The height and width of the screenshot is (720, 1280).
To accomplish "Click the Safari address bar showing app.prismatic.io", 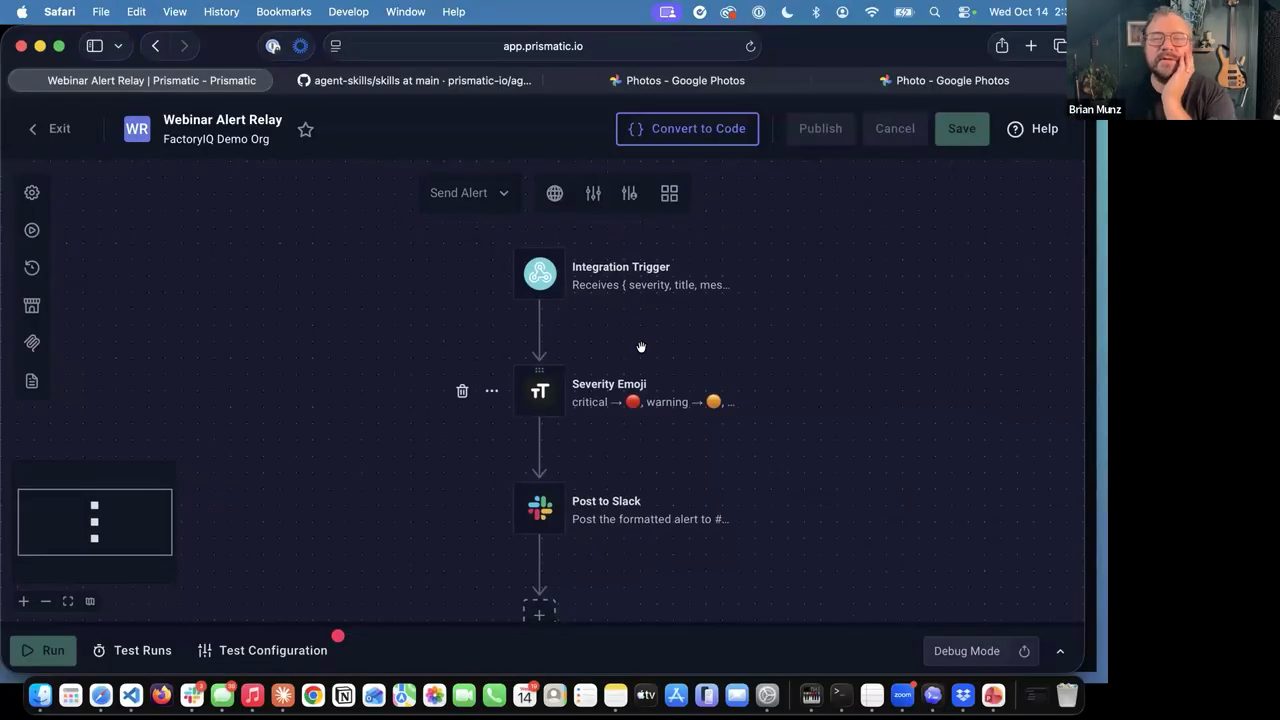I will tap(543, 46).
